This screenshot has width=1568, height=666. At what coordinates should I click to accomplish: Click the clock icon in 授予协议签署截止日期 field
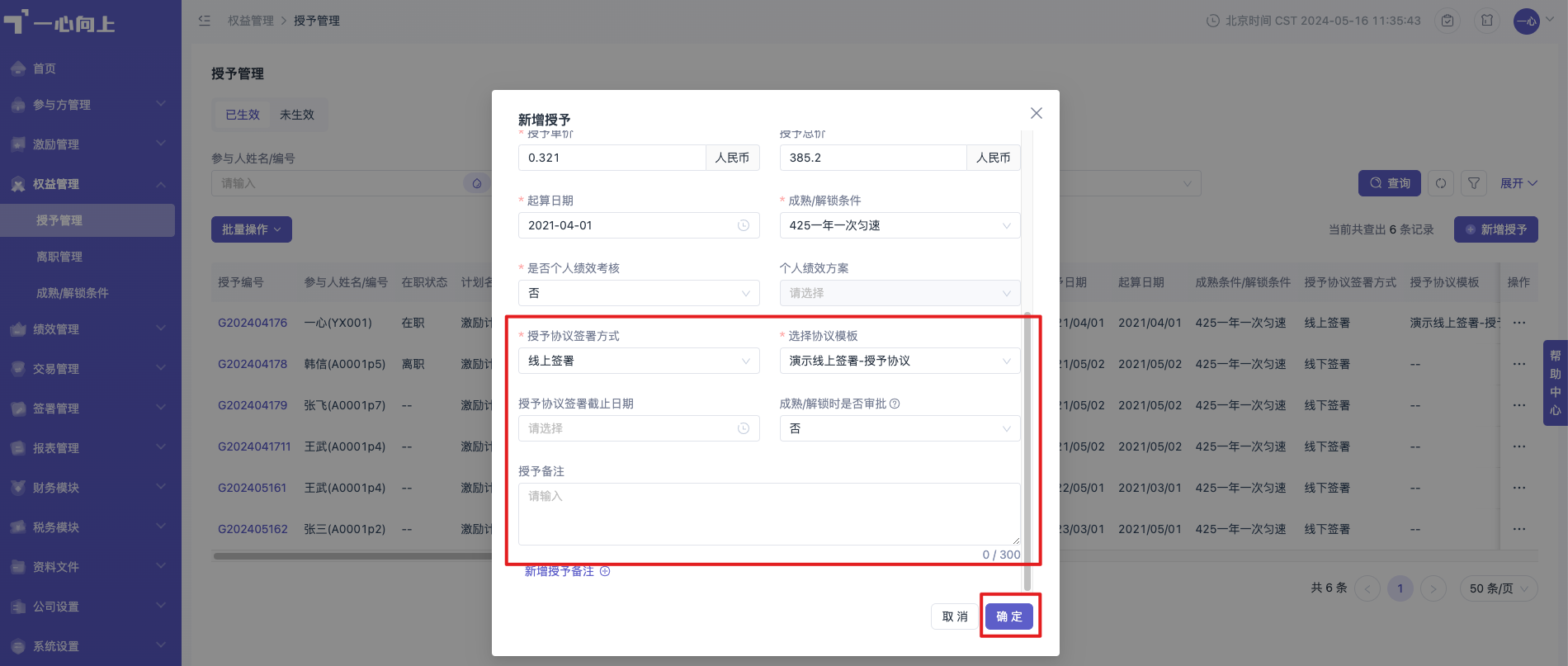(x=744, y=428)
